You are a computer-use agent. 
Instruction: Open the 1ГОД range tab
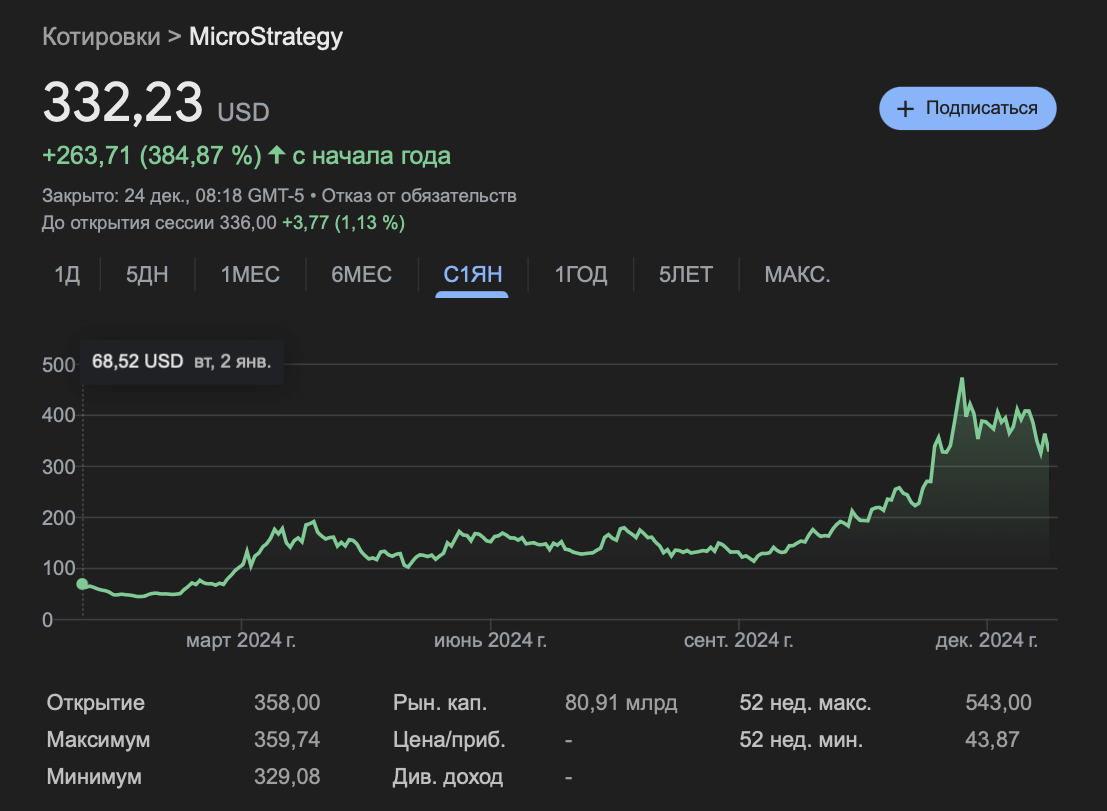(580, 275)
